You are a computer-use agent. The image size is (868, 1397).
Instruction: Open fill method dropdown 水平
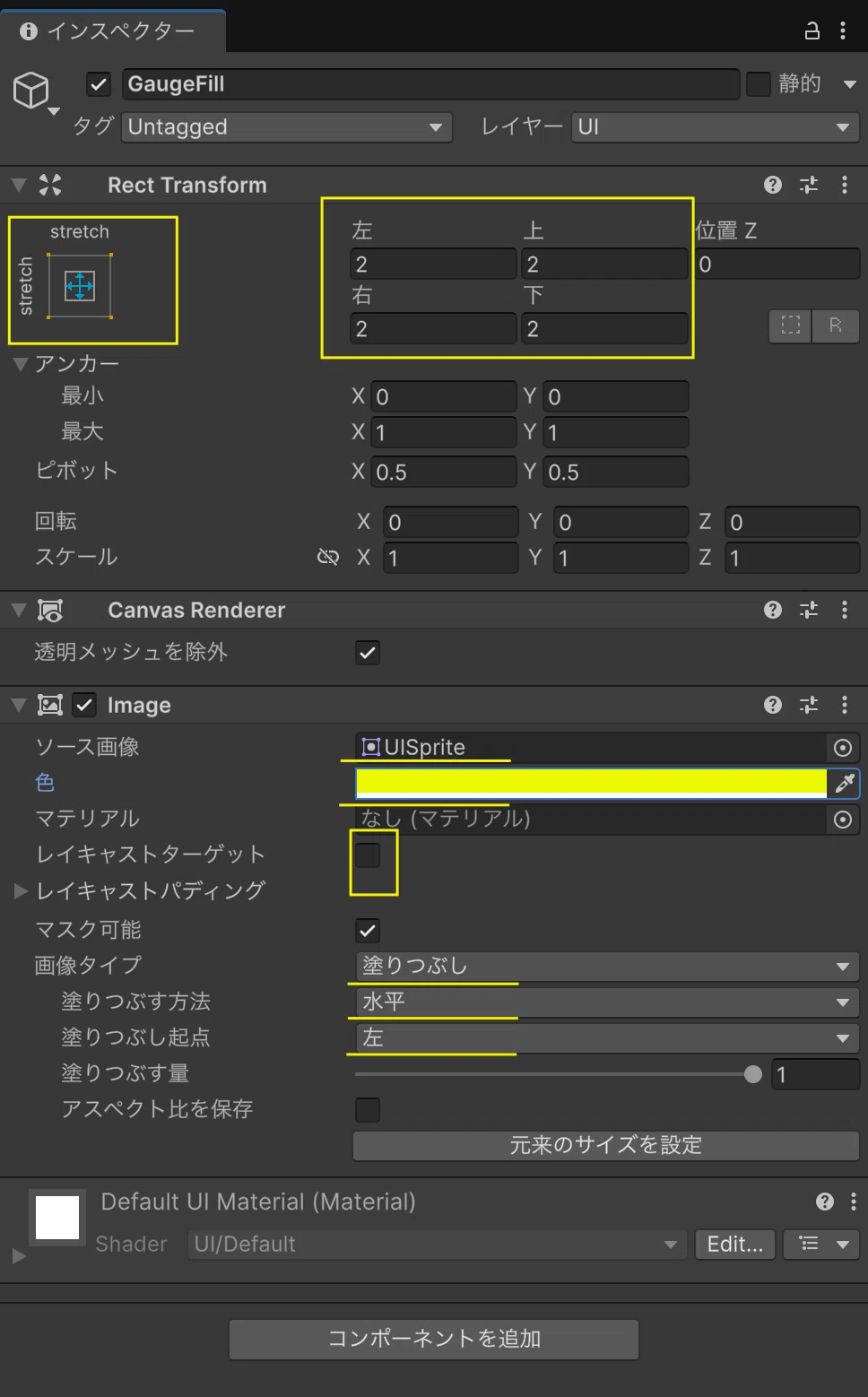pos(607,1002)
